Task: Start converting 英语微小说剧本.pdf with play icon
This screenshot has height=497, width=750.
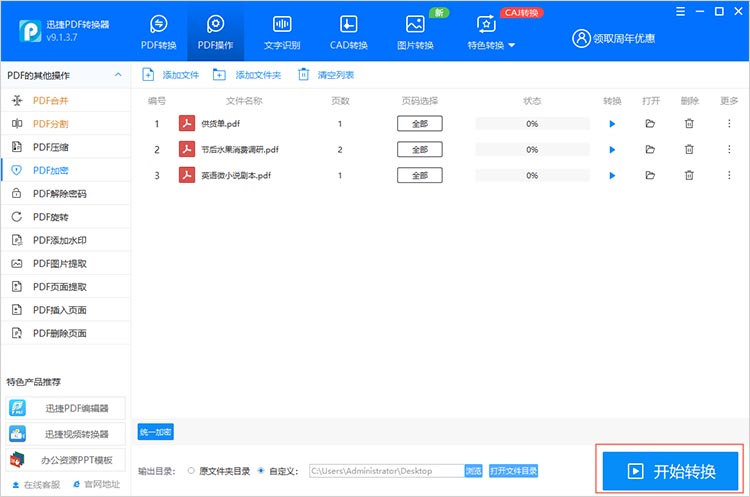Action: 612,176
